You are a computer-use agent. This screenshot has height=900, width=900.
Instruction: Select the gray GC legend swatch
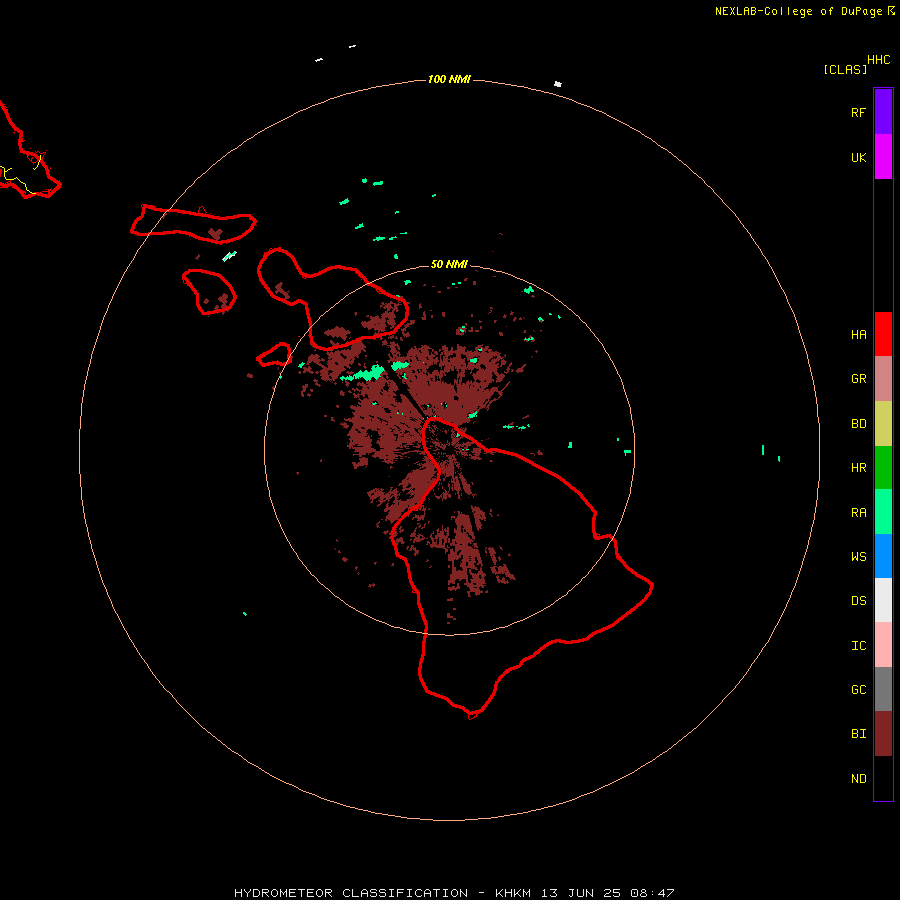point(883,689)
